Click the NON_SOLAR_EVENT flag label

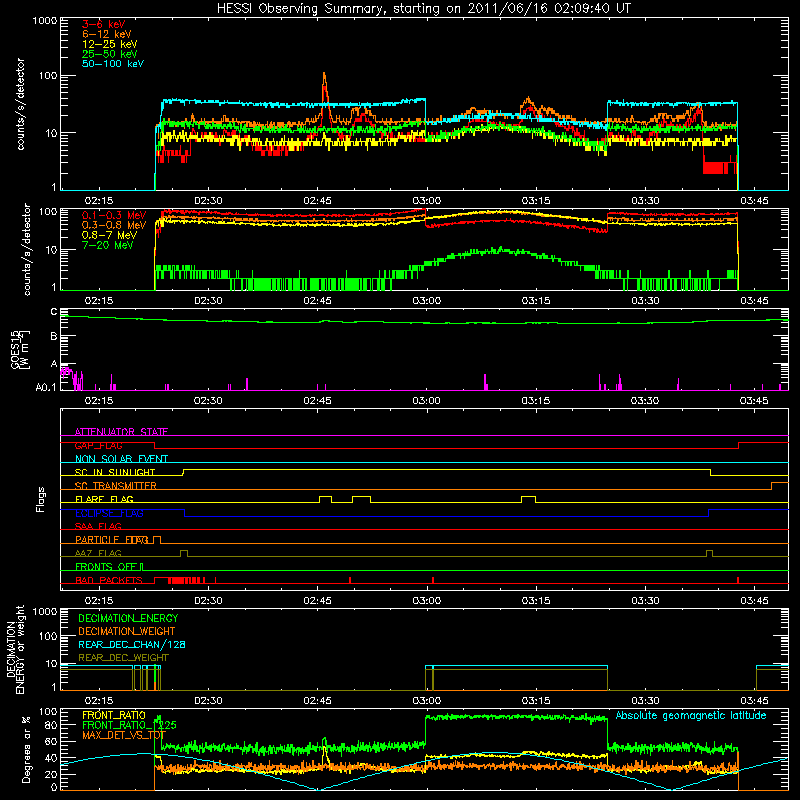121,459
